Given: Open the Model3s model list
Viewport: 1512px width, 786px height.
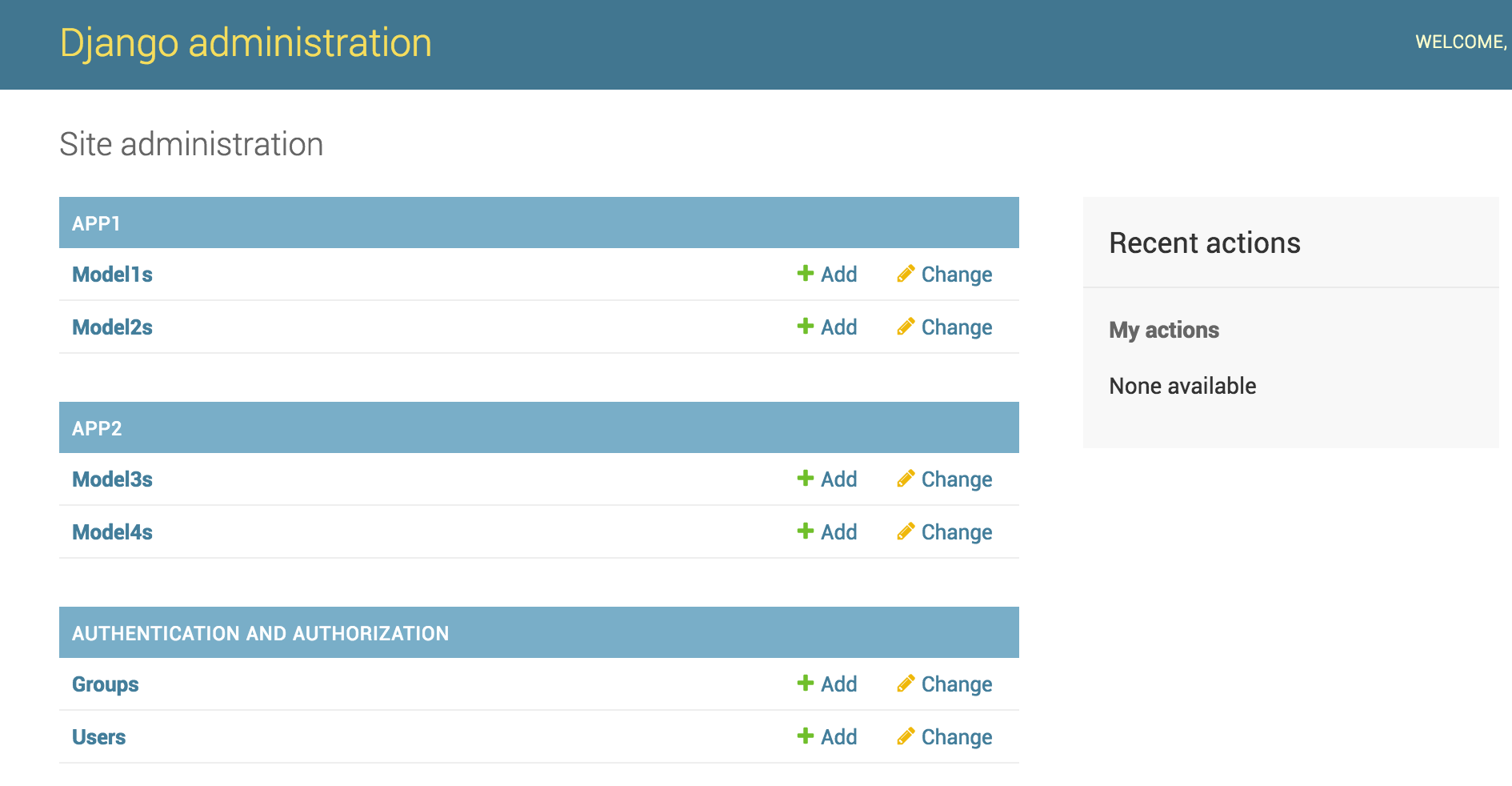Looking at the screenshot, I should (x=112, y=479).
